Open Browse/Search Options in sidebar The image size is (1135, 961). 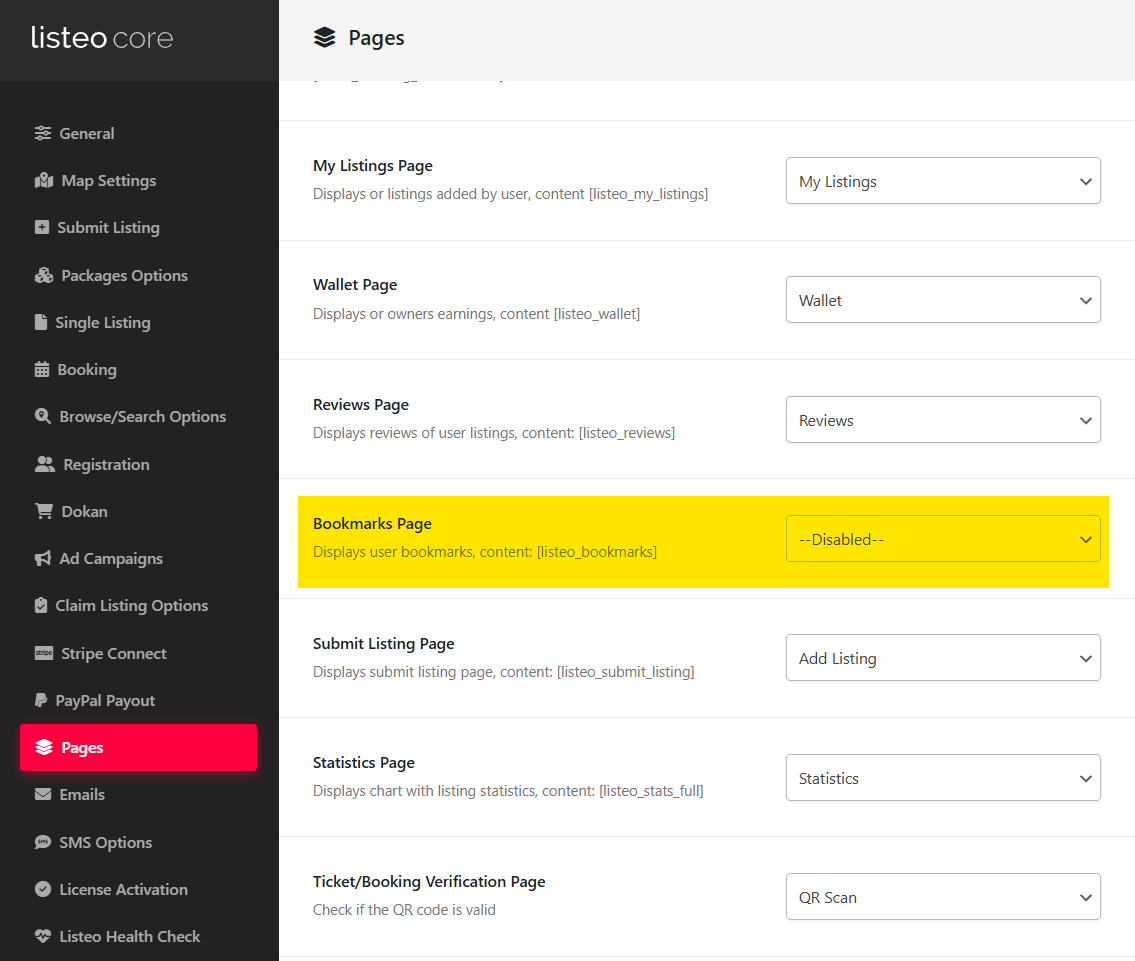(142, 417)
